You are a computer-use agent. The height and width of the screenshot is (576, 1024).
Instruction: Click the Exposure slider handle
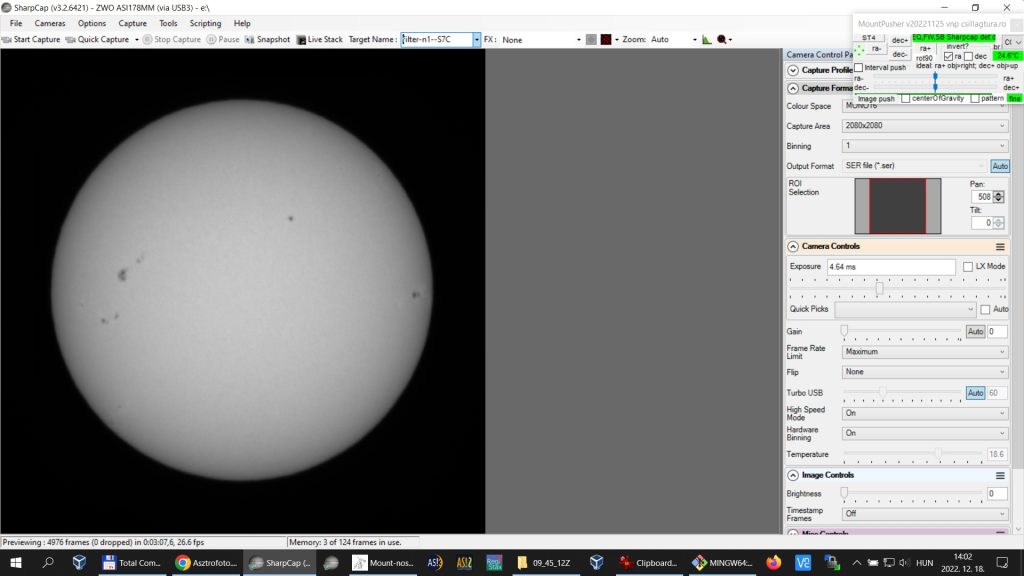tap(880, 288)
